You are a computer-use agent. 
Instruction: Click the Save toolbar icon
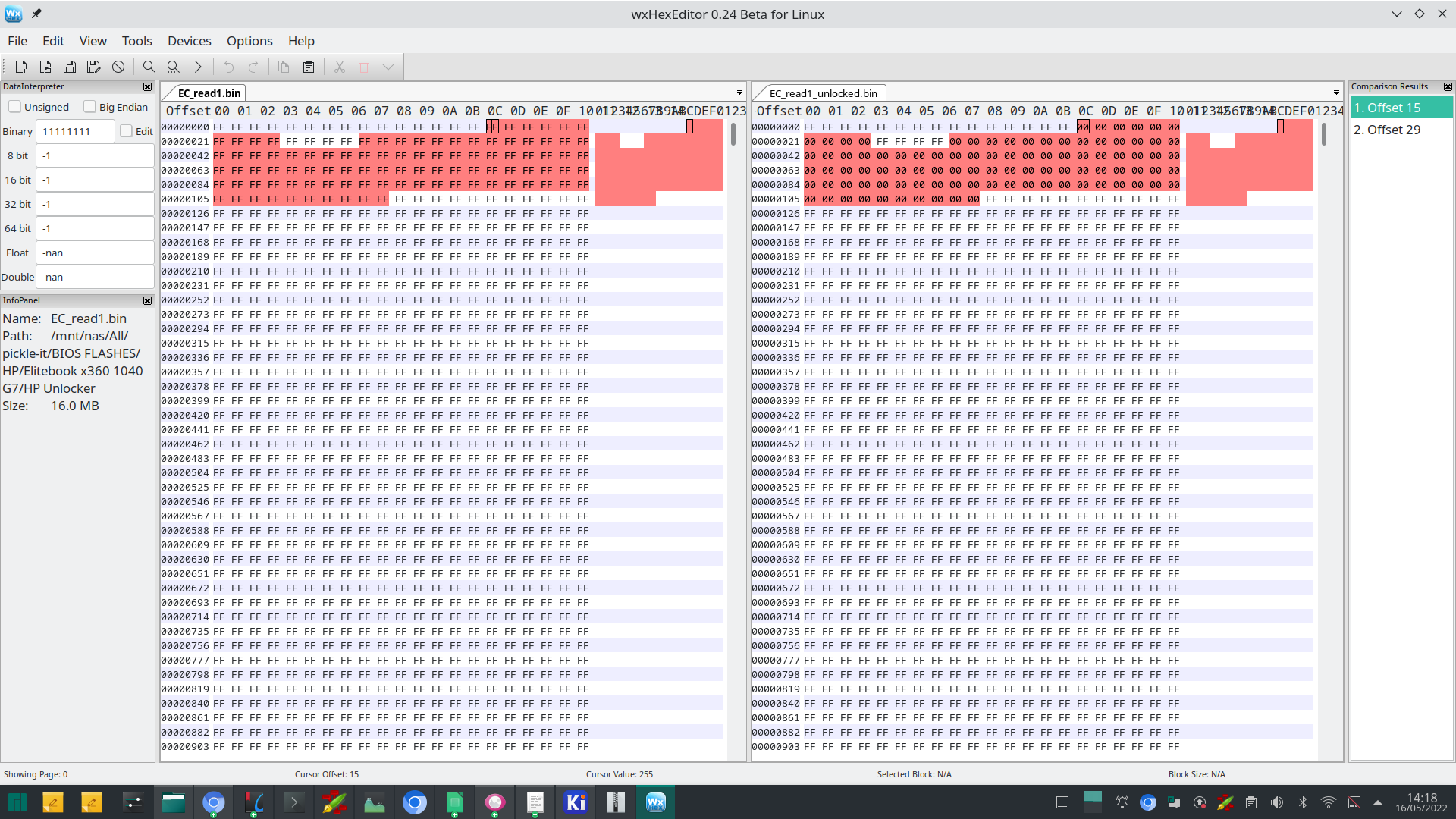click(x=70, y=67)
